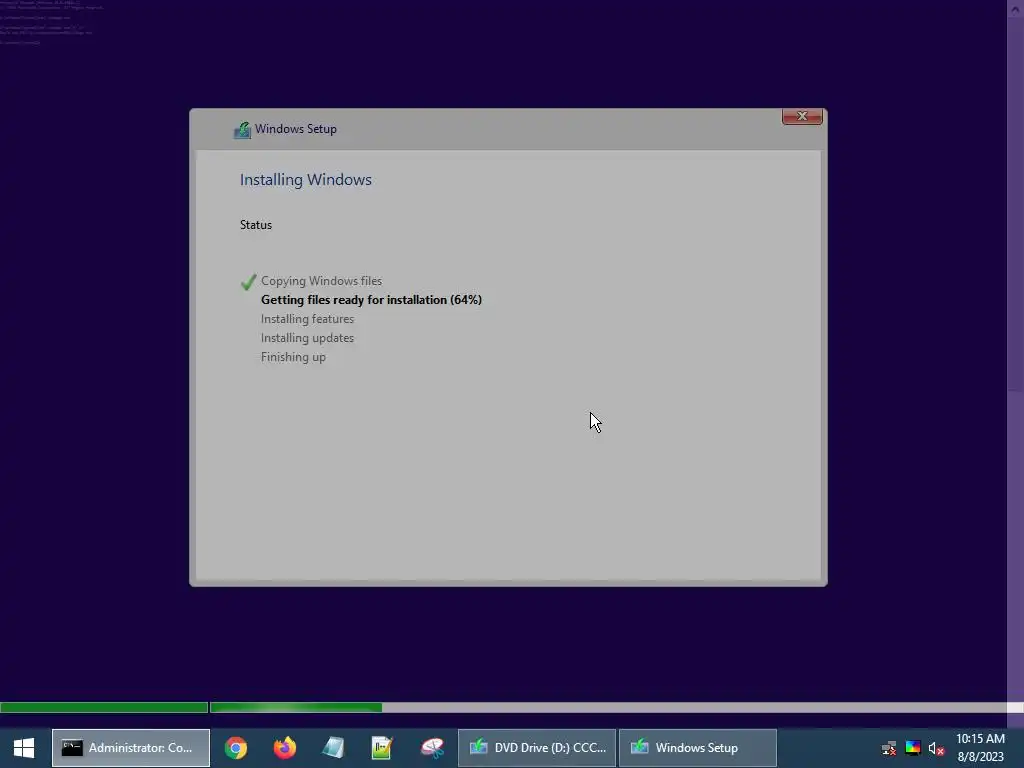
Task: Open the notebook app icon in taskbar
Action: tap(333, 748)
